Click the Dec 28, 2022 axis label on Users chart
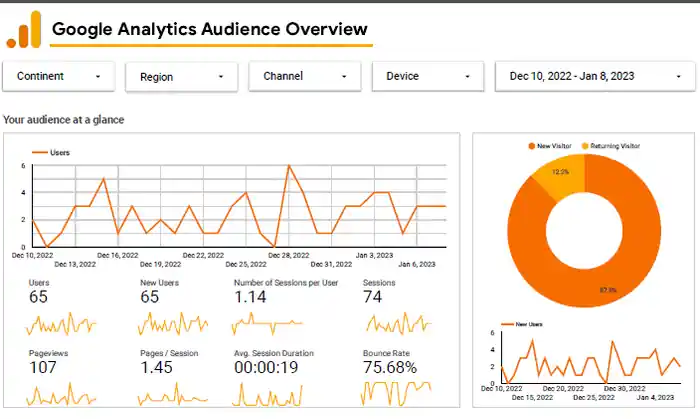Viewport: 700px width, 419px height. click(x=288, y=255)
